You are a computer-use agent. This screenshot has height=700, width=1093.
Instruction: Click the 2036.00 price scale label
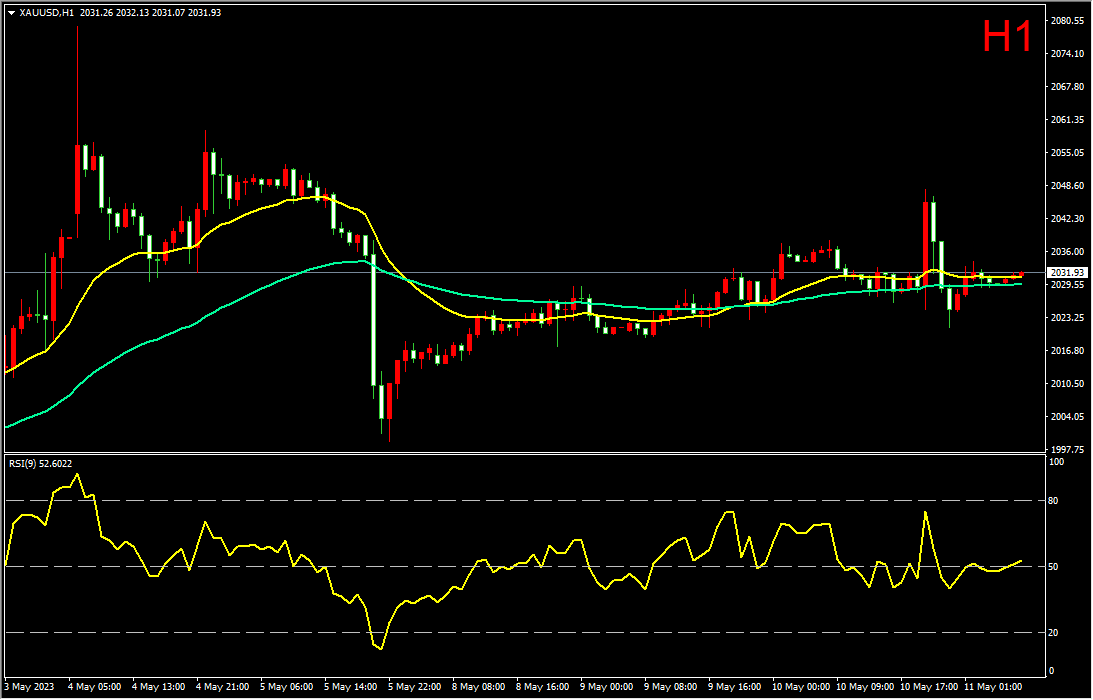point(1067,251)
